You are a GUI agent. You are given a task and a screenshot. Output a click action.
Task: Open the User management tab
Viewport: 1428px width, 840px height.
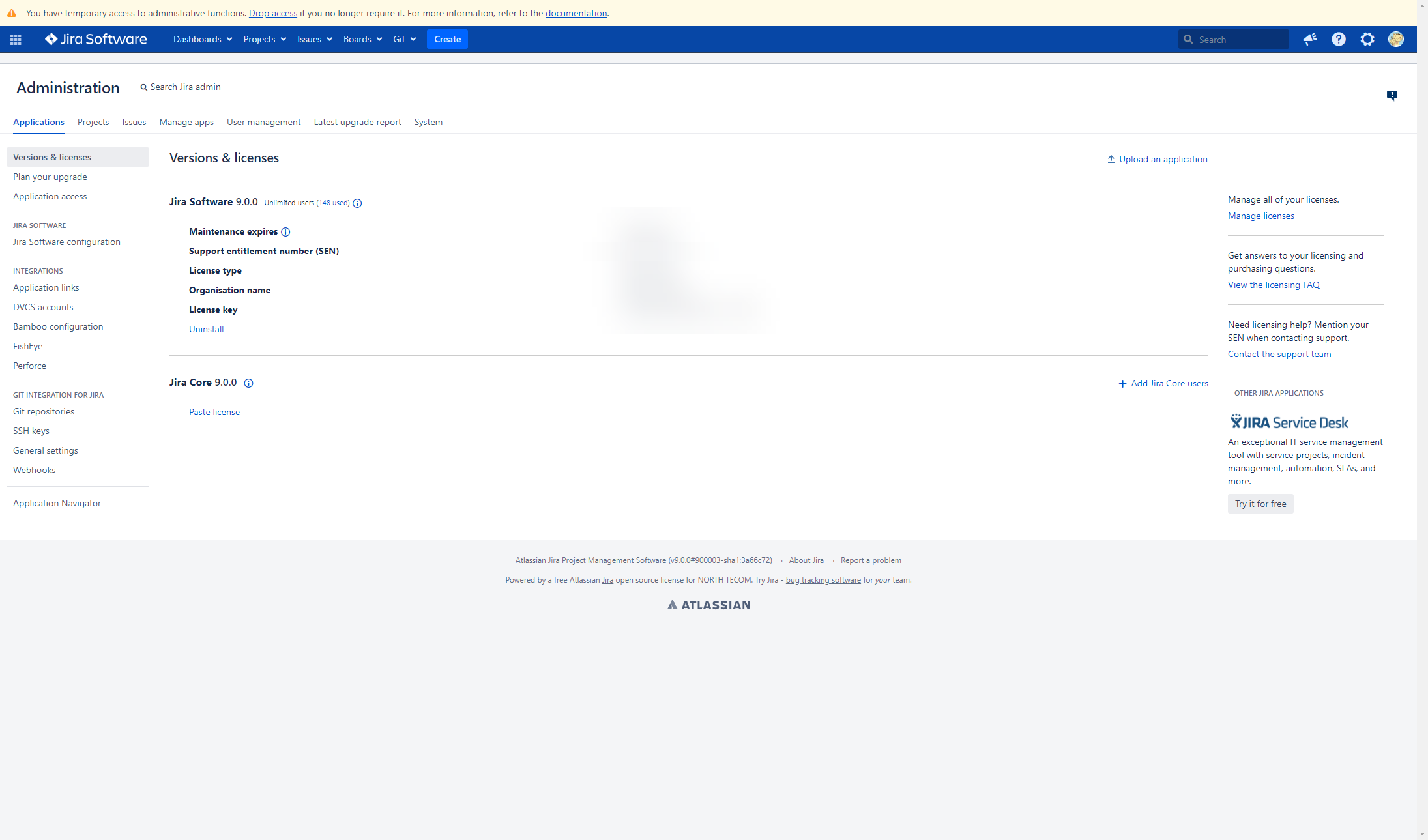click(x=263, y=122)
